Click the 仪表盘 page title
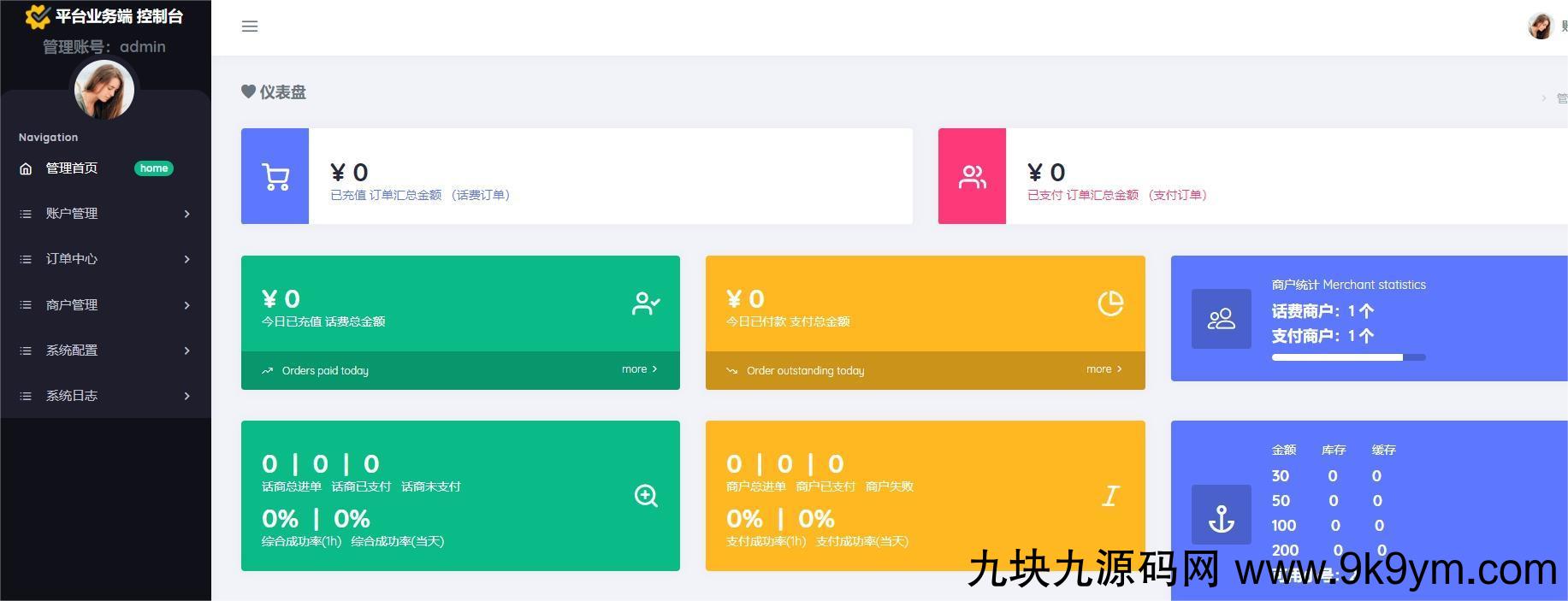This screenshot has width=1568, height=601. [283, 91]
